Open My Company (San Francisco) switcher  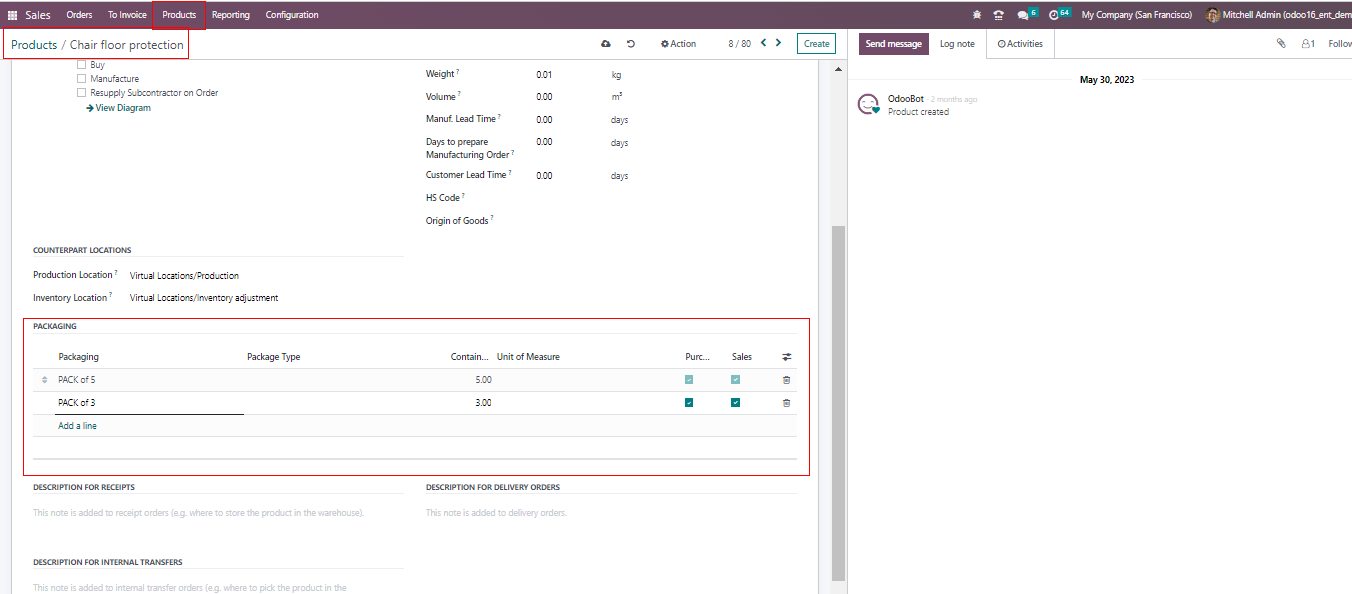pos(1136,15)
